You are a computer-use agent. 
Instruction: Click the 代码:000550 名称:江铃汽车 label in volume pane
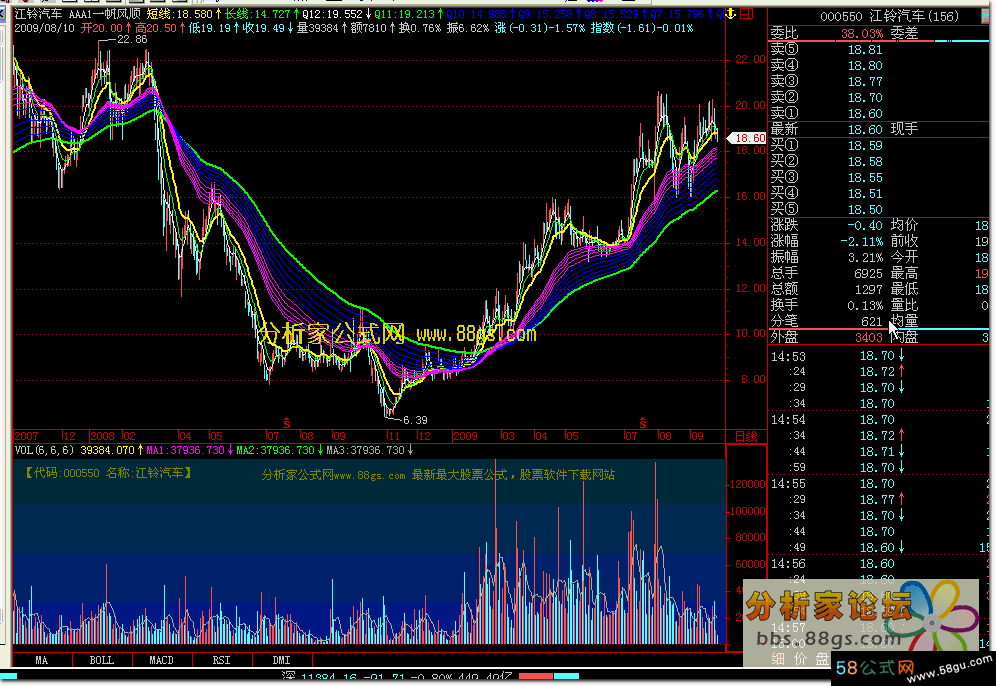109,473
